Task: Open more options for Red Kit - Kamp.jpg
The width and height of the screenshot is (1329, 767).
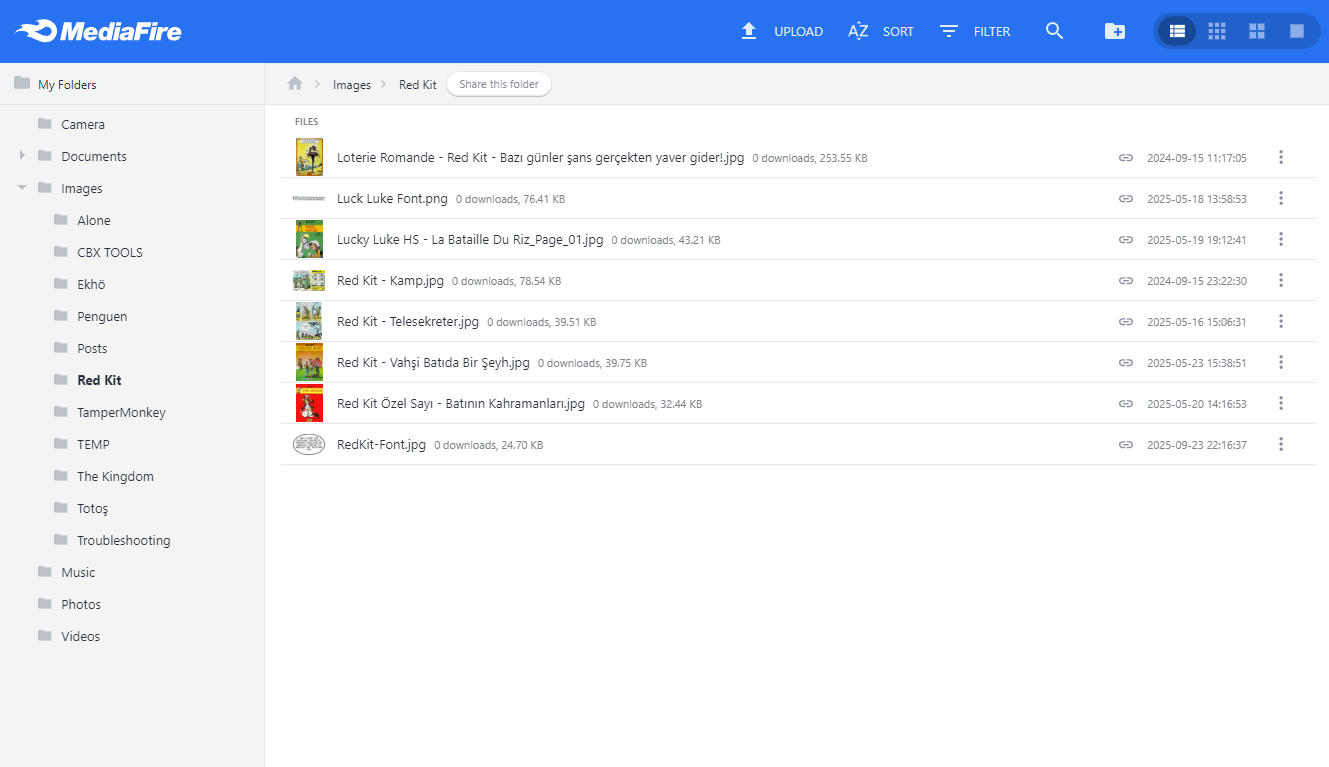Action: [x=1280, y=281]
